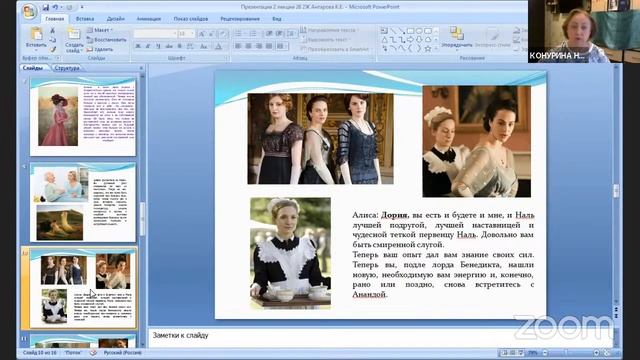Open the Дизайн ribbon tab
640x360 pixels.
(x=116, y=19)
